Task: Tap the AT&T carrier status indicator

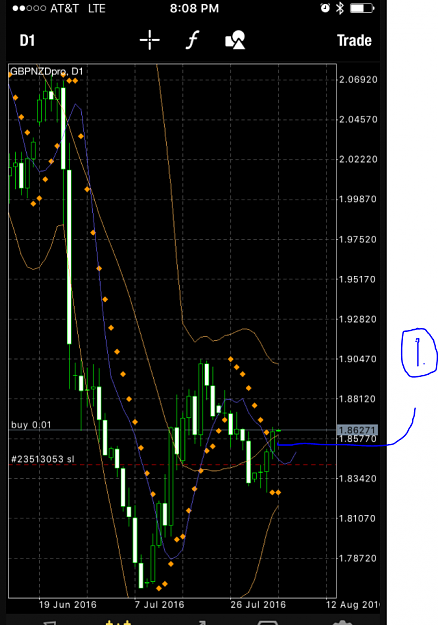Action: (64, 8)
